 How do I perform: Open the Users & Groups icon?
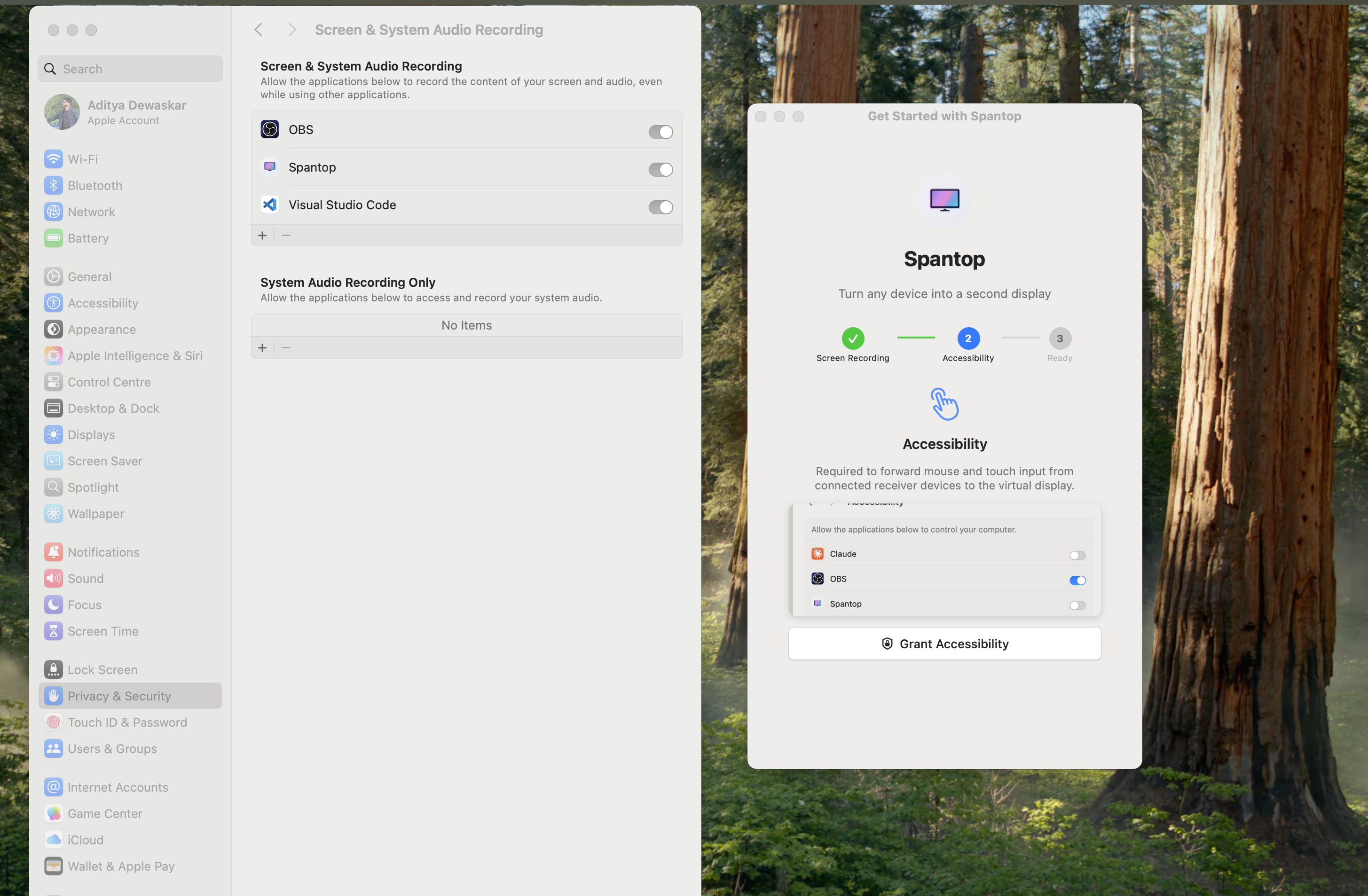tap(54, 749)
